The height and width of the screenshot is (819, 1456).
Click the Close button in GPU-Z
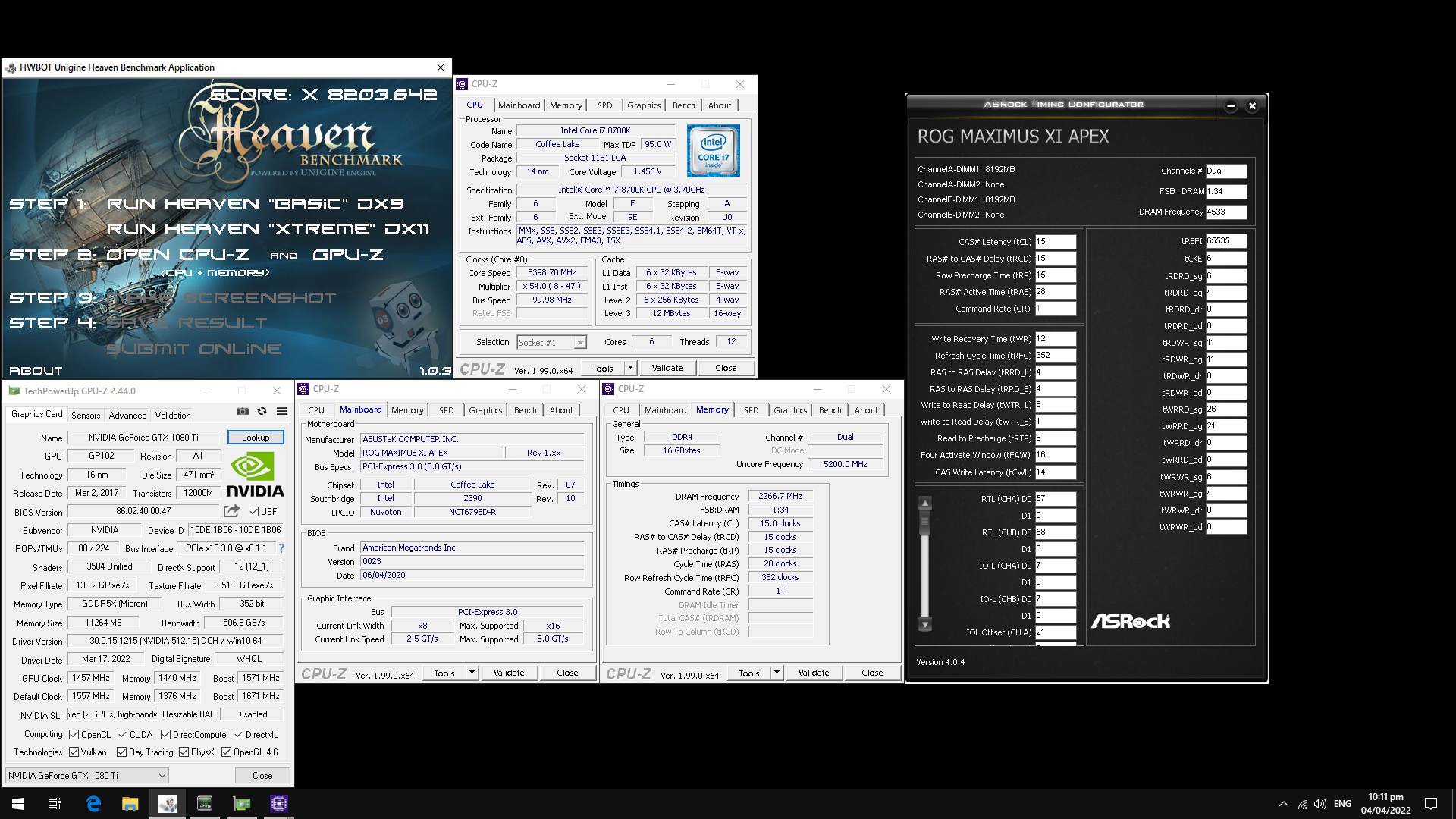262,776
